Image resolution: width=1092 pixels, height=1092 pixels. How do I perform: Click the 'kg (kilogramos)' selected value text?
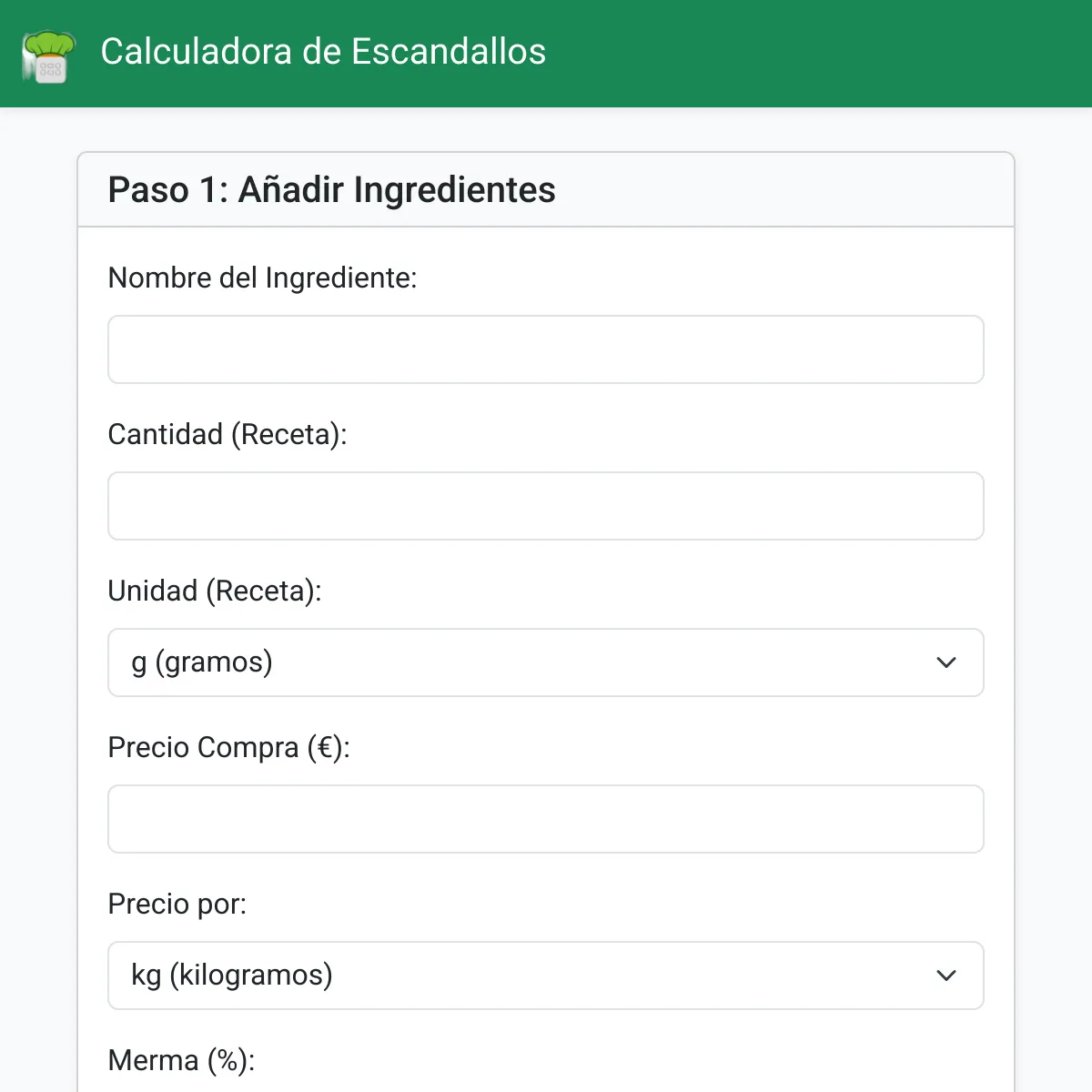coord(232,976)
